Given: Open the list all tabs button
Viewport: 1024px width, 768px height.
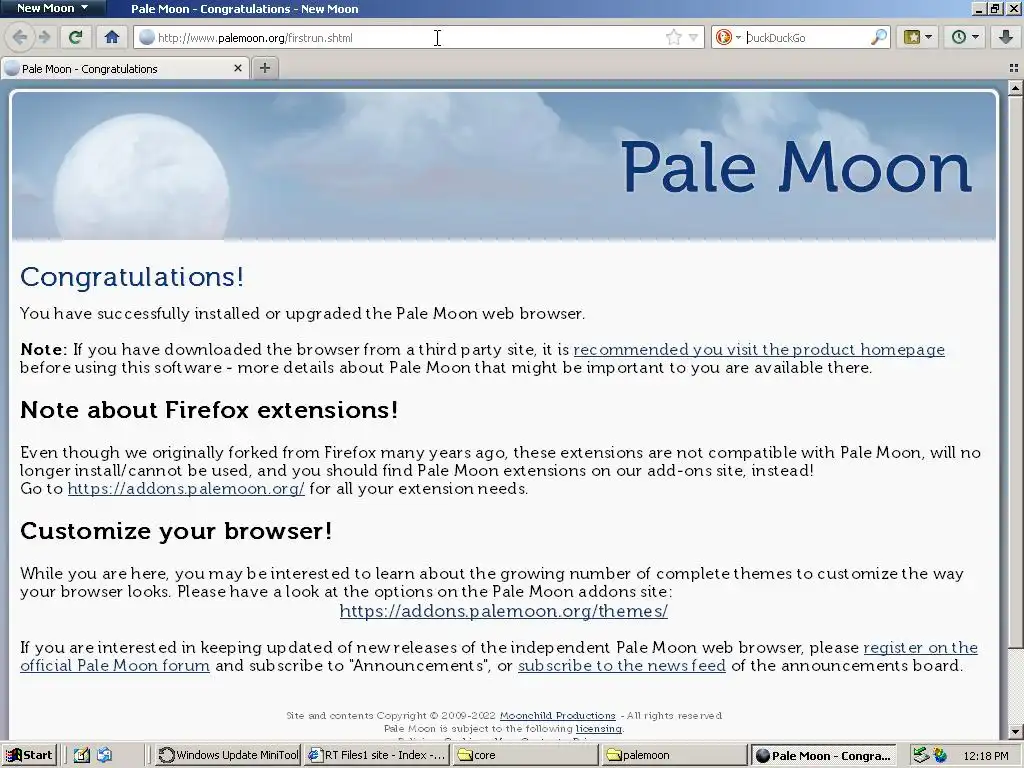Looking at the screenshot, I should point(1014,68).
